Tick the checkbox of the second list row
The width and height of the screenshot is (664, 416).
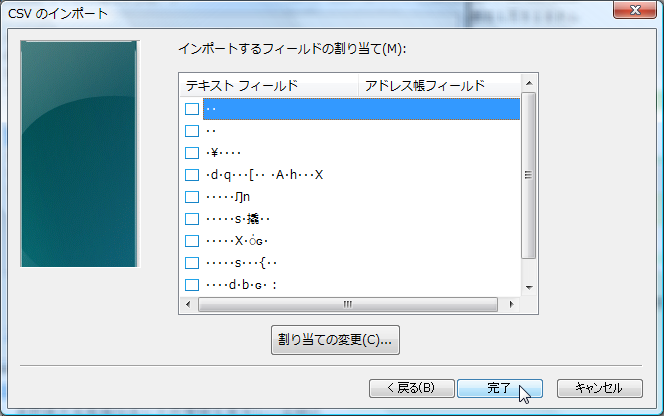(x=192, y=131)
